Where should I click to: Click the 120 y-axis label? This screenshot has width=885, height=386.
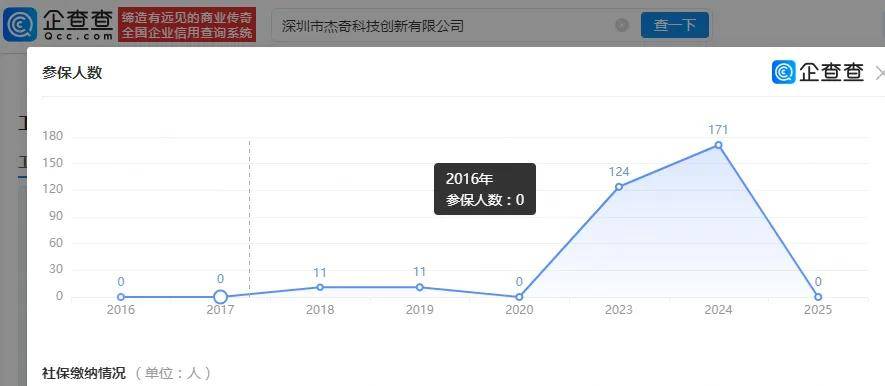click(52, 190)
